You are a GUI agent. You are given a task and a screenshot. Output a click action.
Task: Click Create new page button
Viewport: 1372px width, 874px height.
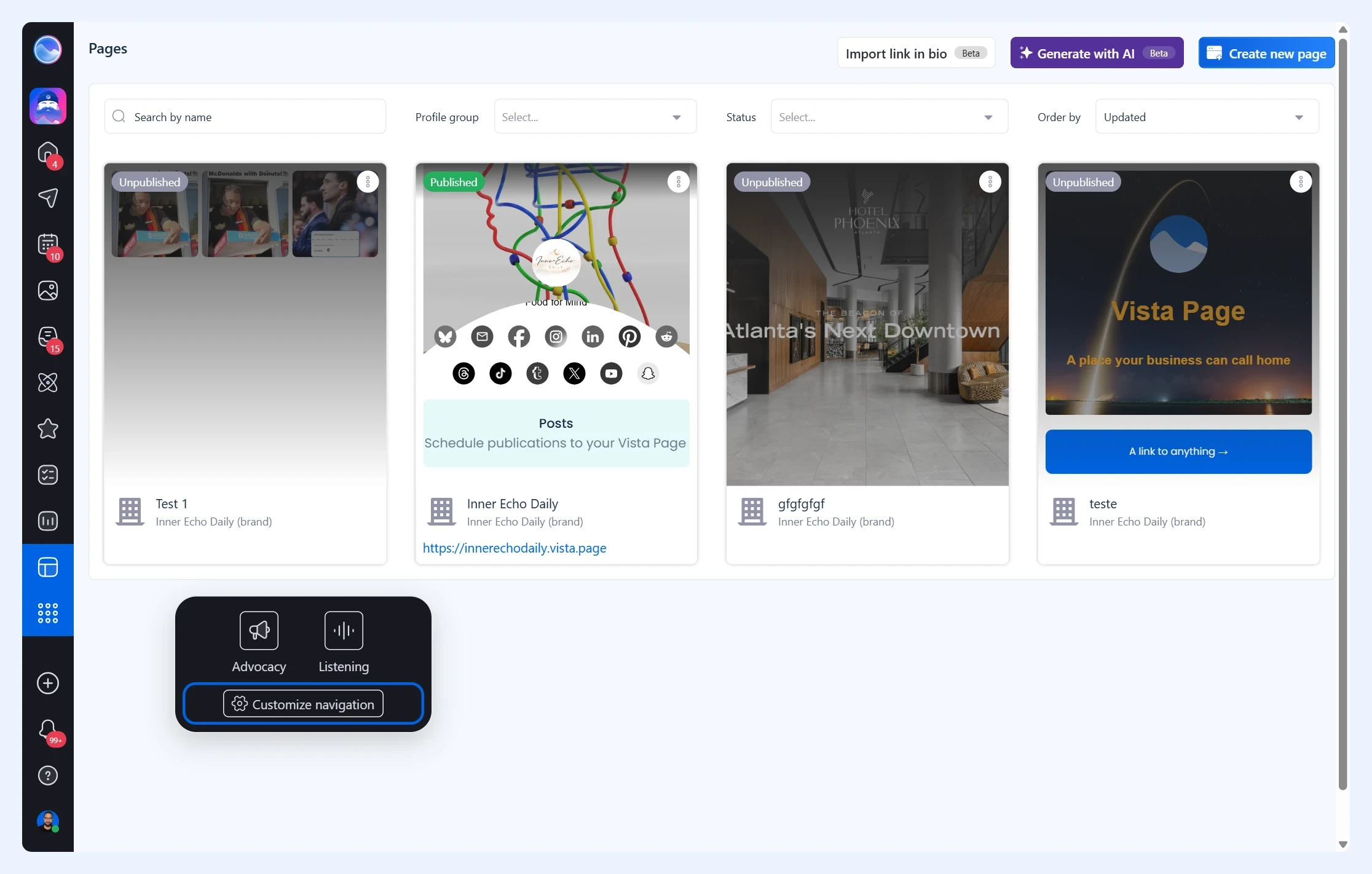pos(1266,53)
